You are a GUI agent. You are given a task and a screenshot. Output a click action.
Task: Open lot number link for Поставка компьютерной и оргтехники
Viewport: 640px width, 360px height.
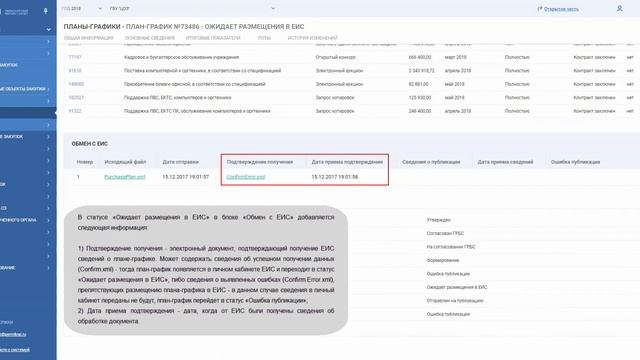click(75, 71)
